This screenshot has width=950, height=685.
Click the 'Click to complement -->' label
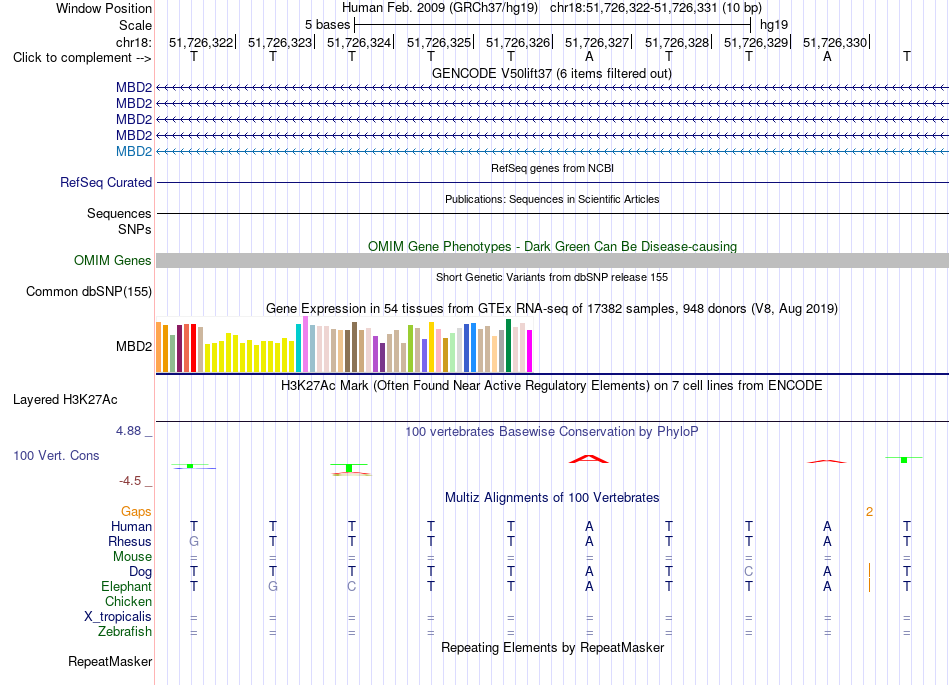(82, 58)
